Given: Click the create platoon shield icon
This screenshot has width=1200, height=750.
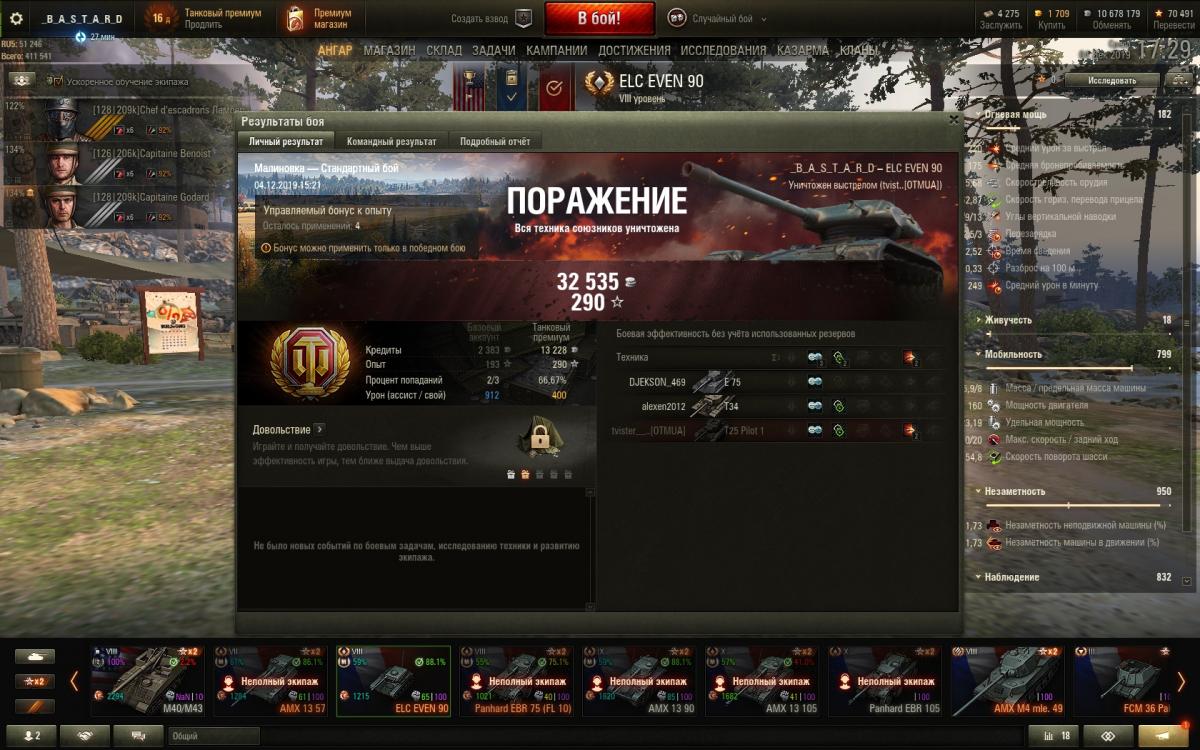Looking at the screenshot, I should click(523, 18).
